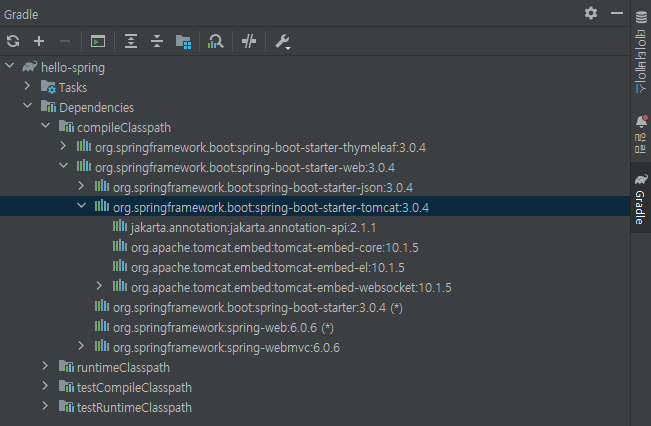Select runtimeClasspath configuration label
The image size is (651, 426).
point(123,367)
